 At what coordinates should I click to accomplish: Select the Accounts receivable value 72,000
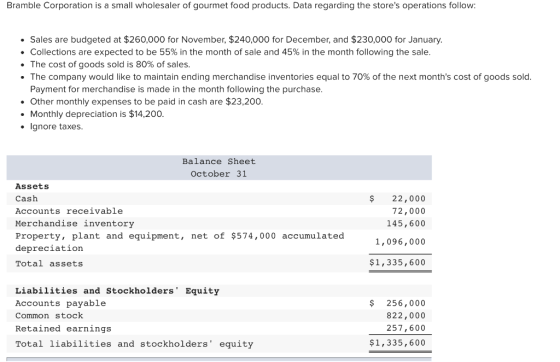409,211
